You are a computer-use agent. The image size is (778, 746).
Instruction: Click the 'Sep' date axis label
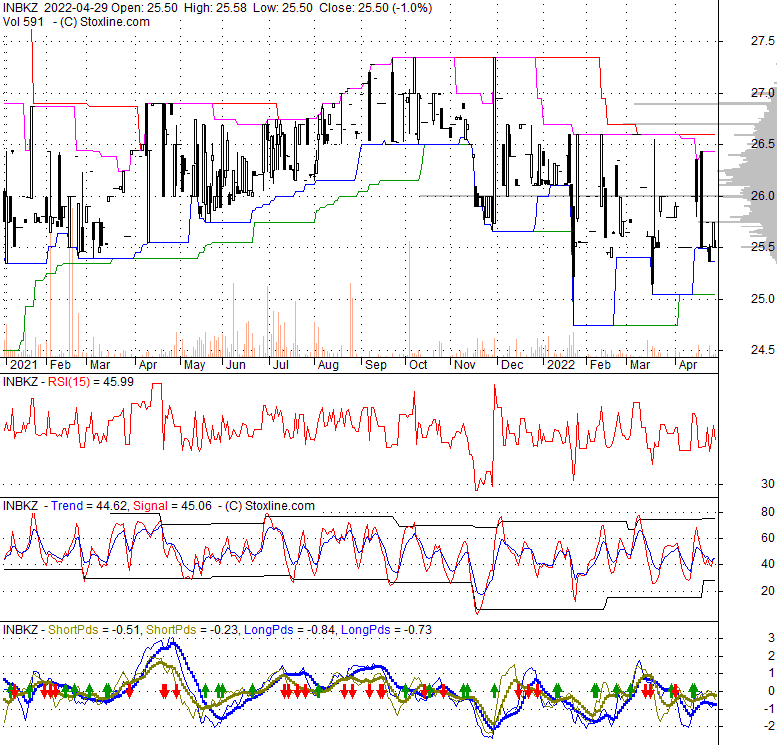click(x=376, y=365)
